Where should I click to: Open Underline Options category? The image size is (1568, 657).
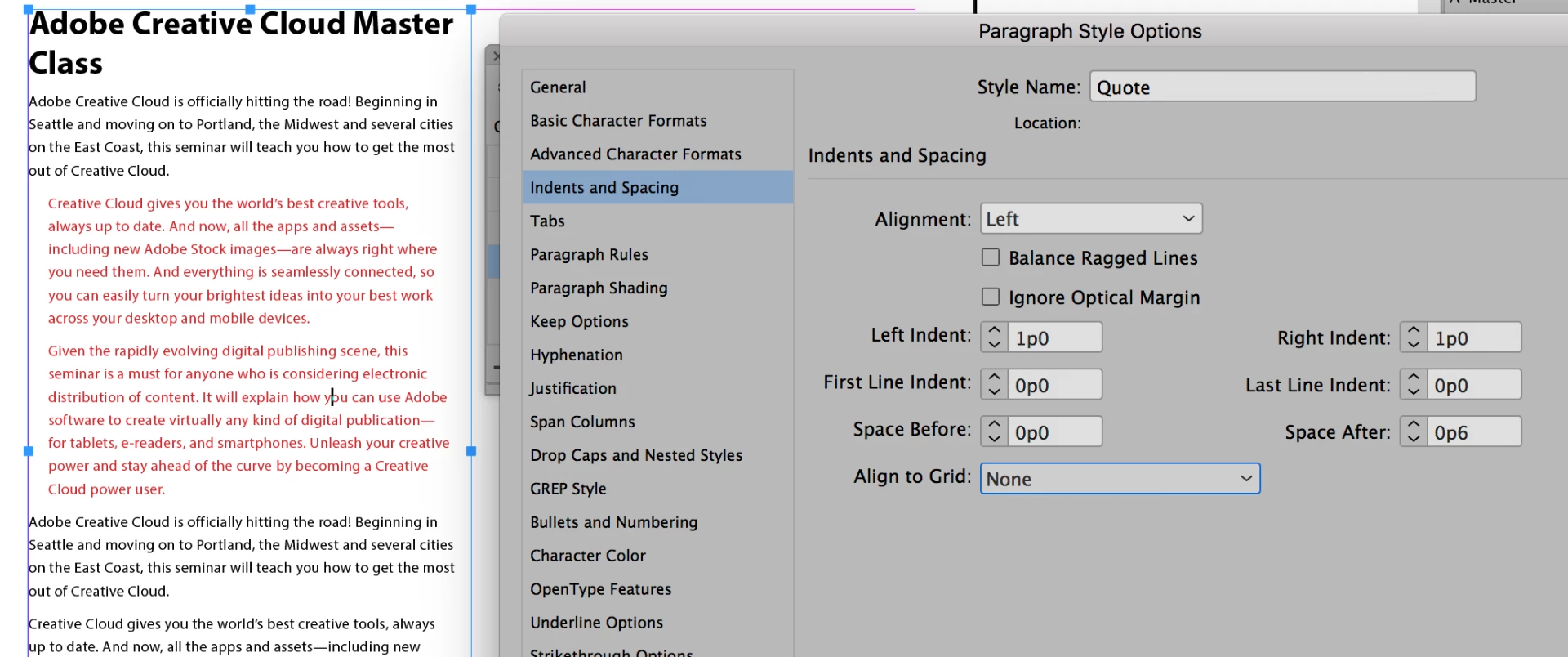pos(657,623)
